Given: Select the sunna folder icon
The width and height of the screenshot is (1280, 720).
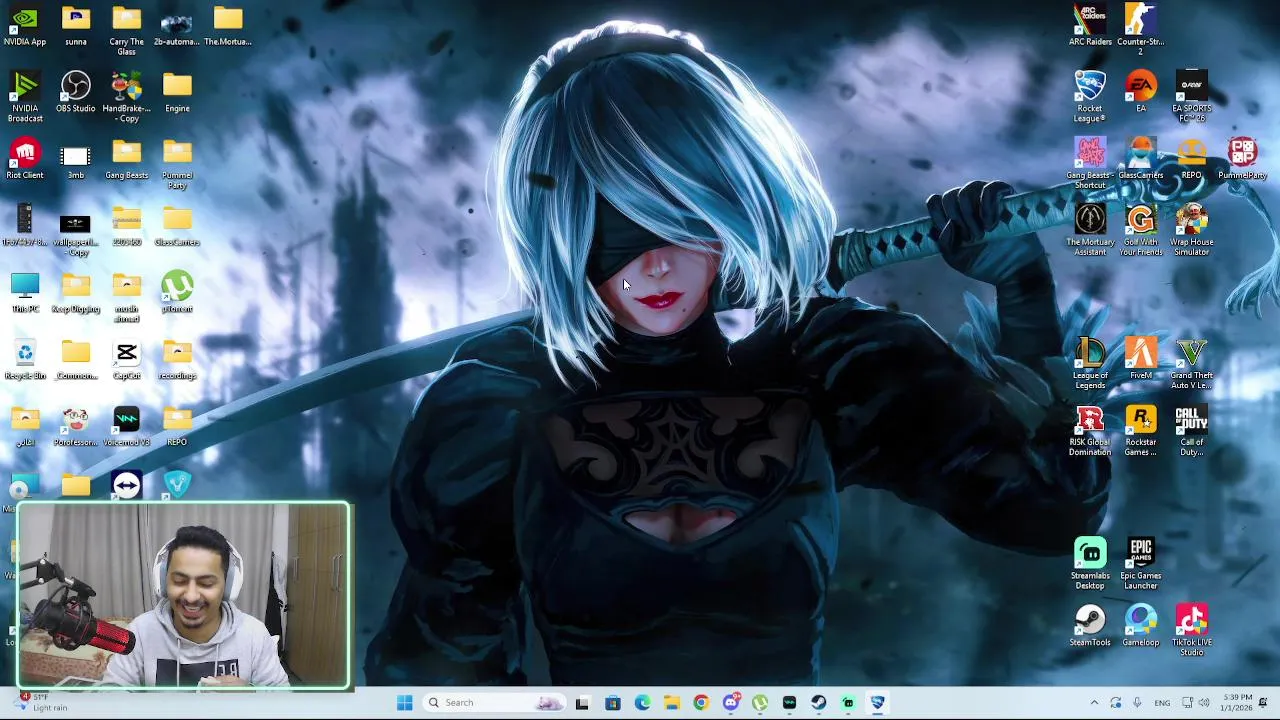Looking at the screenshot, I should pos(76,26).
